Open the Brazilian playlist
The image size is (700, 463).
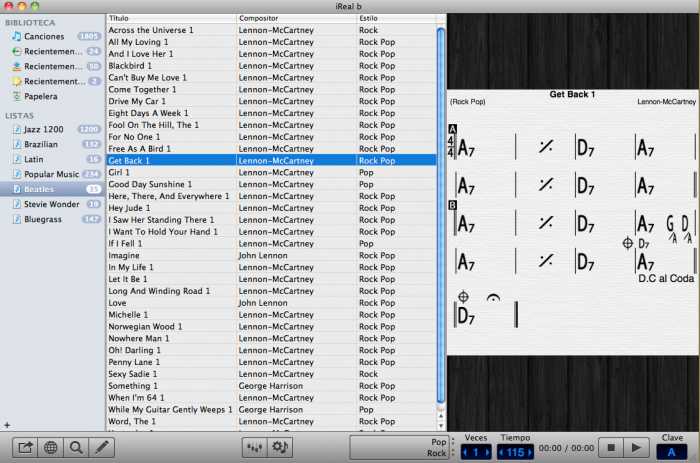pyautogui.click(x=53, y=144)
